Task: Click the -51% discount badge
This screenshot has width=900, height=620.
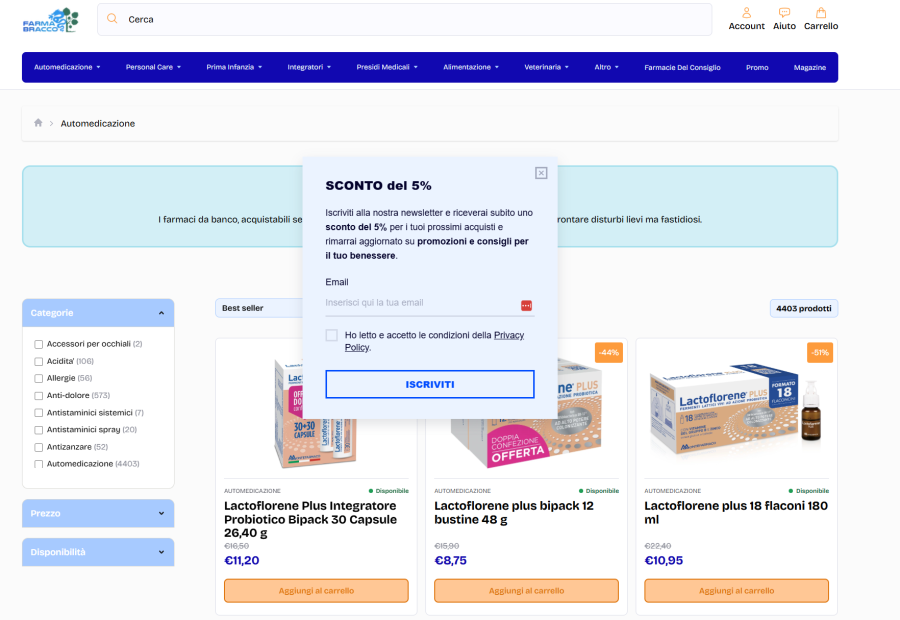Action: [x=820, y=352]
